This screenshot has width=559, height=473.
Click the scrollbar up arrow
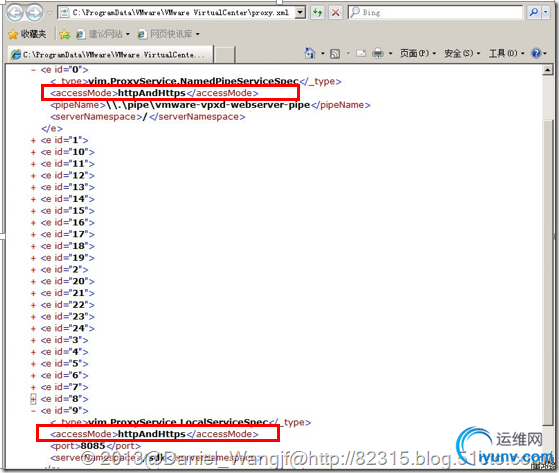[548, 71]
